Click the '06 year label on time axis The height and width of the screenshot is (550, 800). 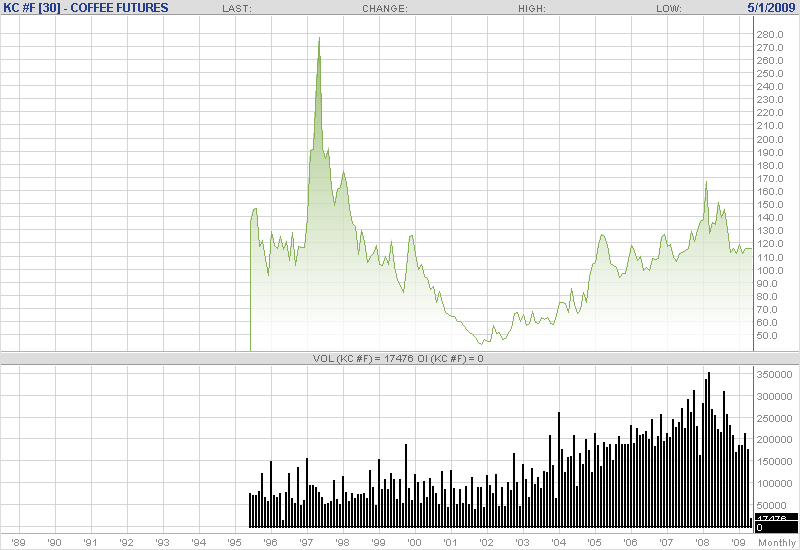631,542
